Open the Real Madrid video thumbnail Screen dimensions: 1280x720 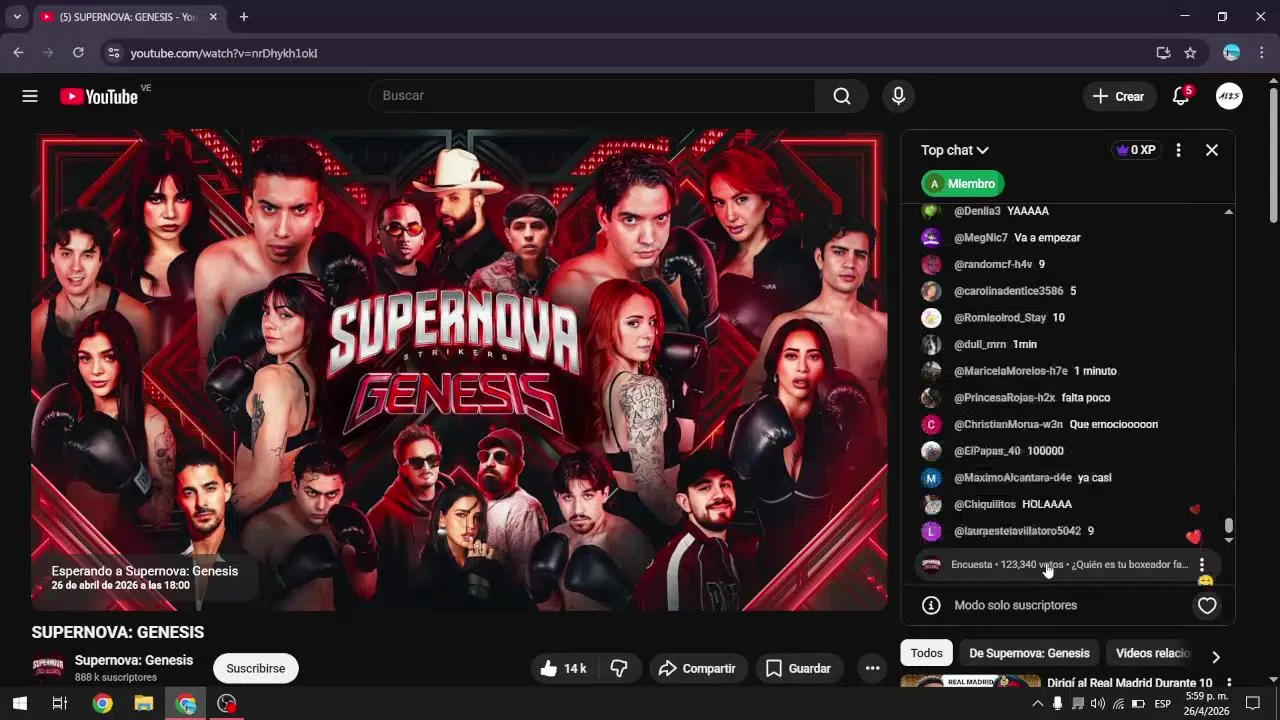tap(970, 681)
